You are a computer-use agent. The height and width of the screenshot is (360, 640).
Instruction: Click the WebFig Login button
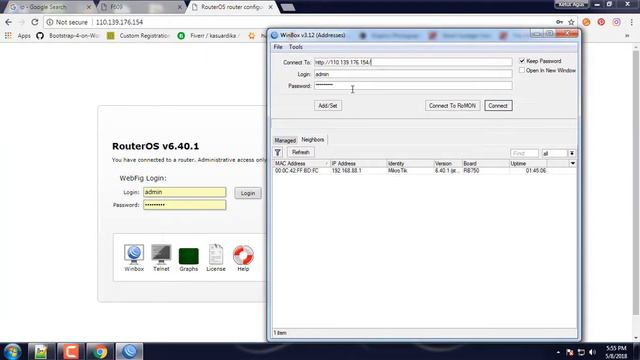(248, 193)
